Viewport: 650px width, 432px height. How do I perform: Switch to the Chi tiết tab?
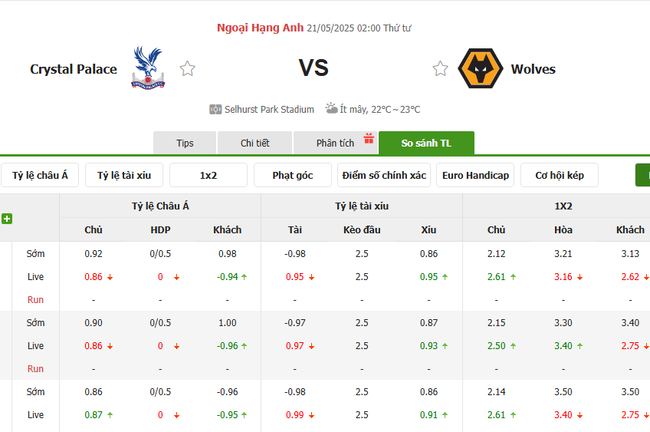click(255, 143)
